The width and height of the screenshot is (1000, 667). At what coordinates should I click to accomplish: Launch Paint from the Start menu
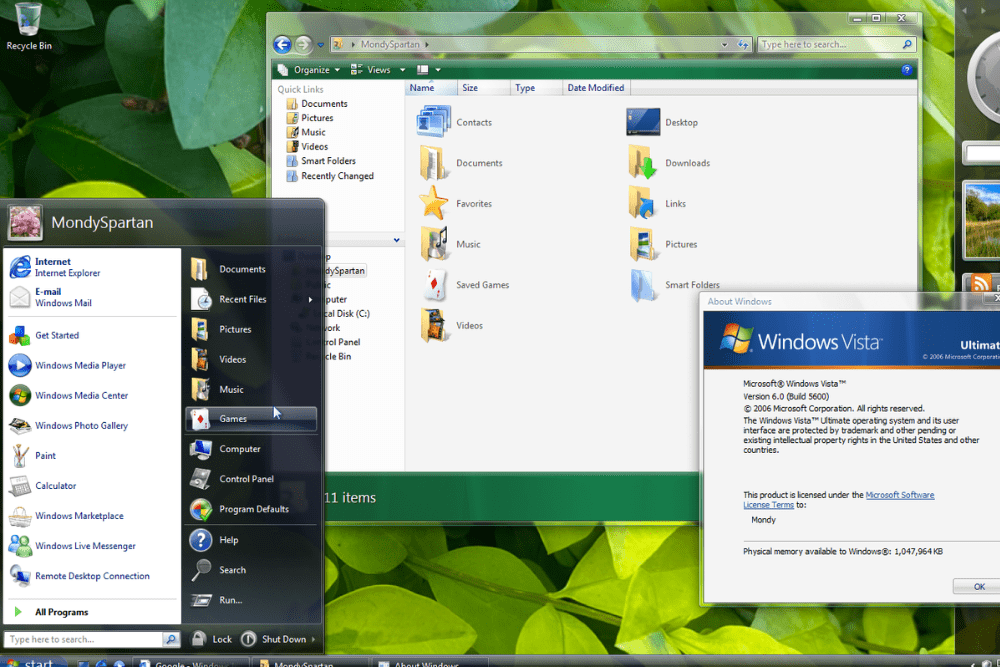(45, 456)
